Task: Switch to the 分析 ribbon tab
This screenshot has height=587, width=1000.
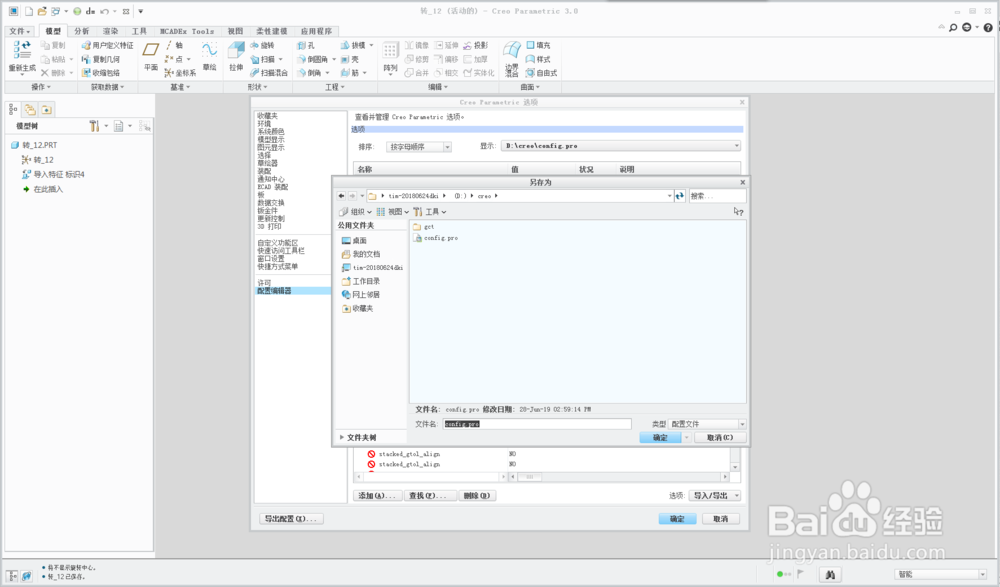Action: 82,31
